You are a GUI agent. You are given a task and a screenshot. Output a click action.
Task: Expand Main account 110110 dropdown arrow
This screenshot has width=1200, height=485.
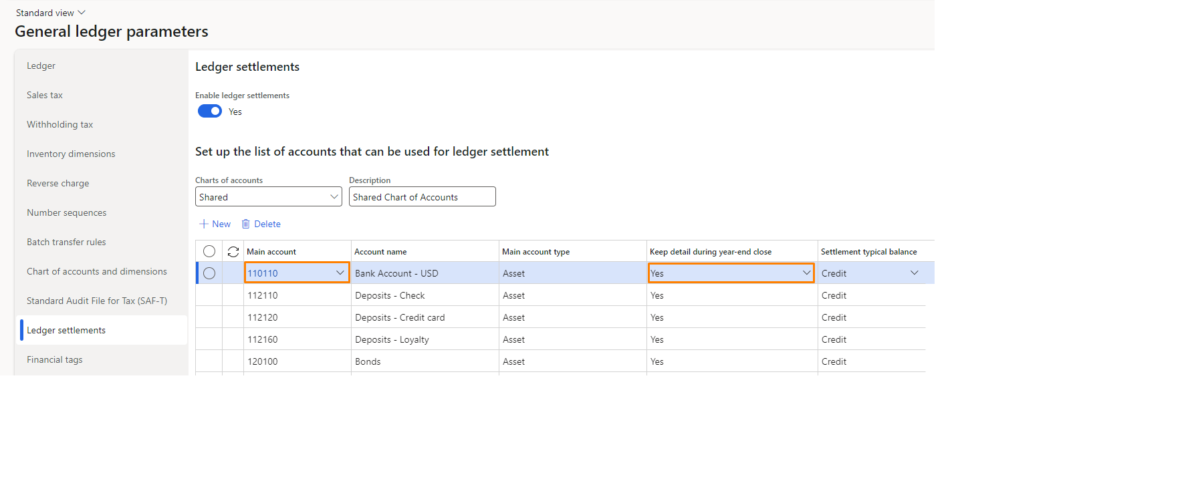click(340, 273)
